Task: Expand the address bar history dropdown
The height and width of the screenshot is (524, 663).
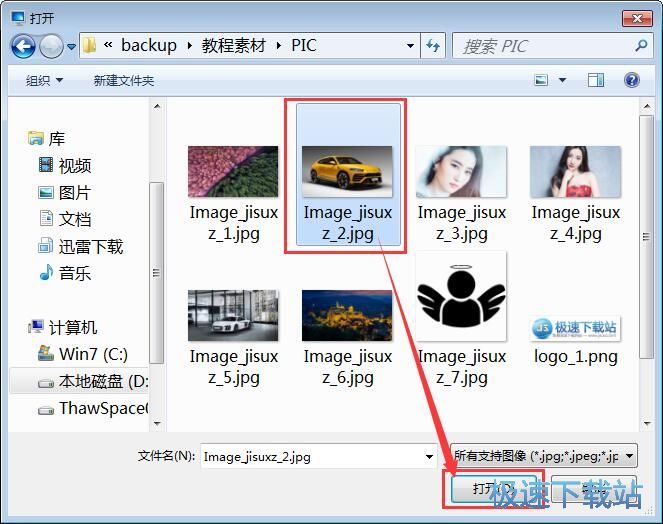Action: pyautogui.click(x=410, y=45)
